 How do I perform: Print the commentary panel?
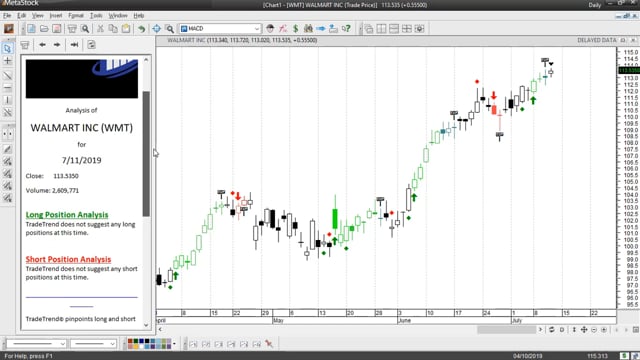click(x=24, y=44)
